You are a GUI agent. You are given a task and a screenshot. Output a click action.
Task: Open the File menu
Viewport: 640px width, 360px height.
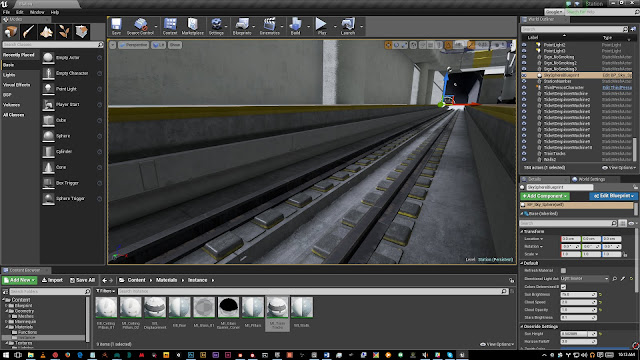point(7,12)
